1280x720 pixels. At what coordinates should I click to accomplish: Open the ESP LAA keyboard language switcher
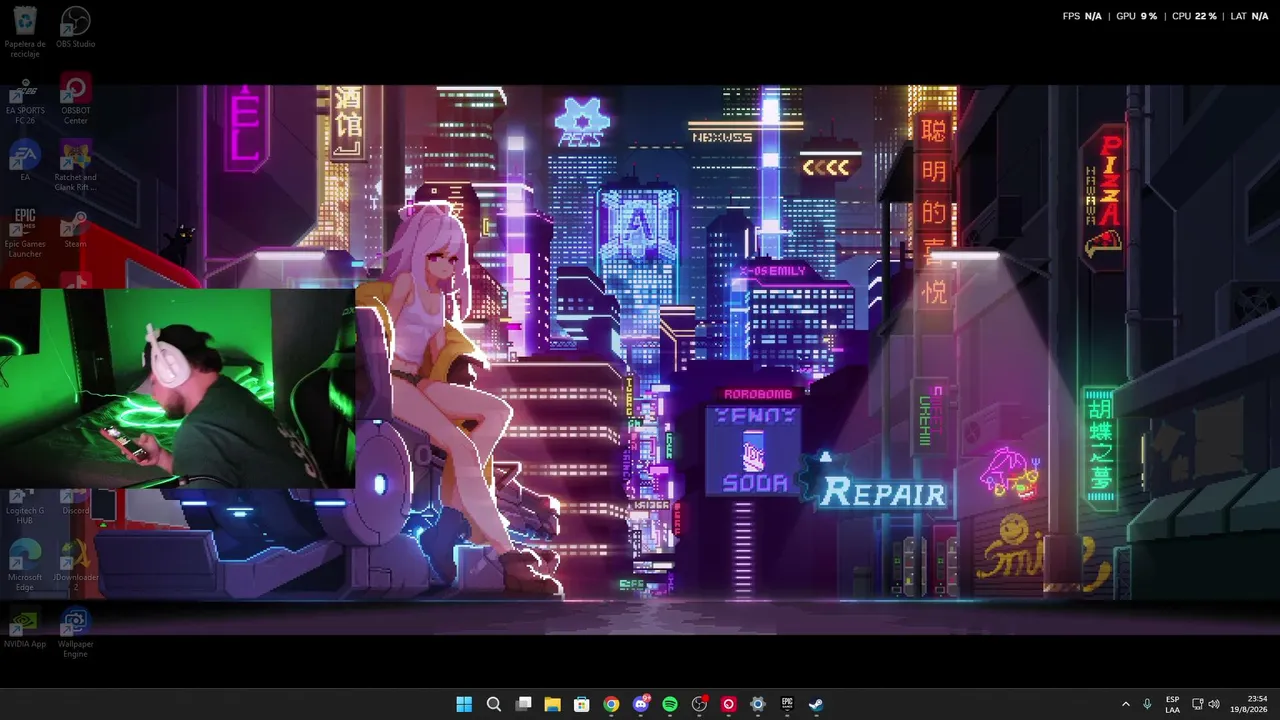[1172, 704]
